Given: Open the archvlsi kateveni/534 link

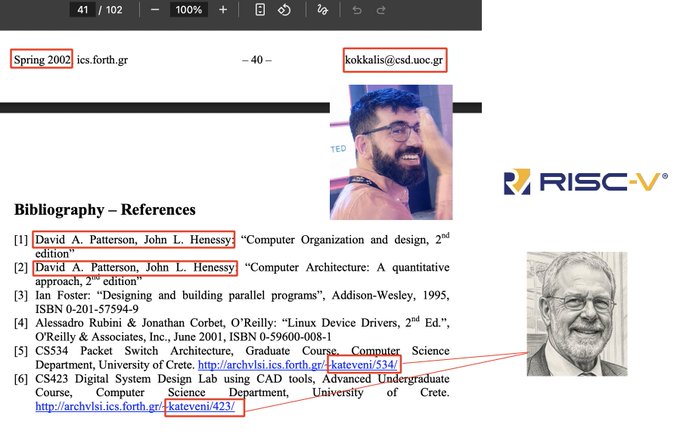Looking at the screenshot, I should 298,365.
